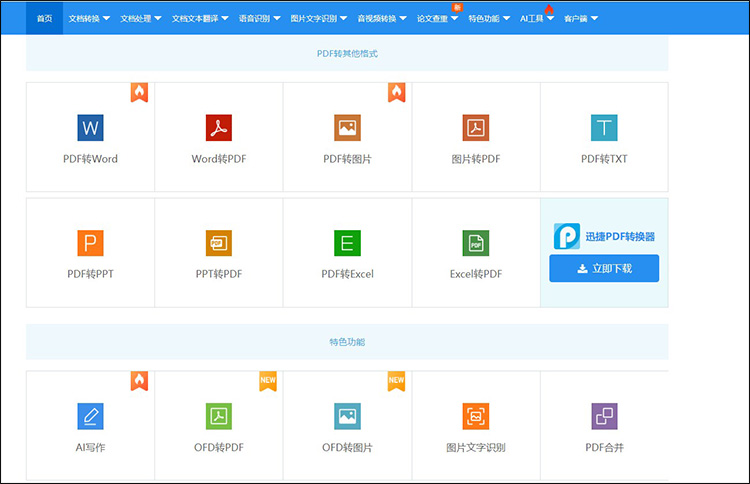Select the Excel转PDF green icon
Viewport: 750px width, 484px height.
coord(476,243)
